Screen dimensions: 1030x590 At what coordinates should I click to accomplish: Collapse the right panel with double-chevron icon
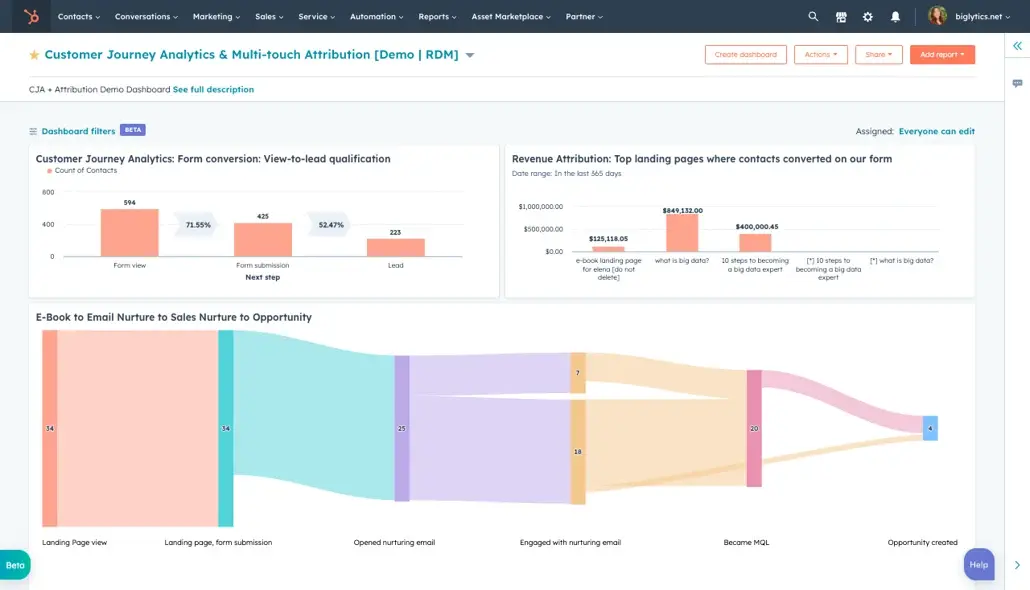1015,47
